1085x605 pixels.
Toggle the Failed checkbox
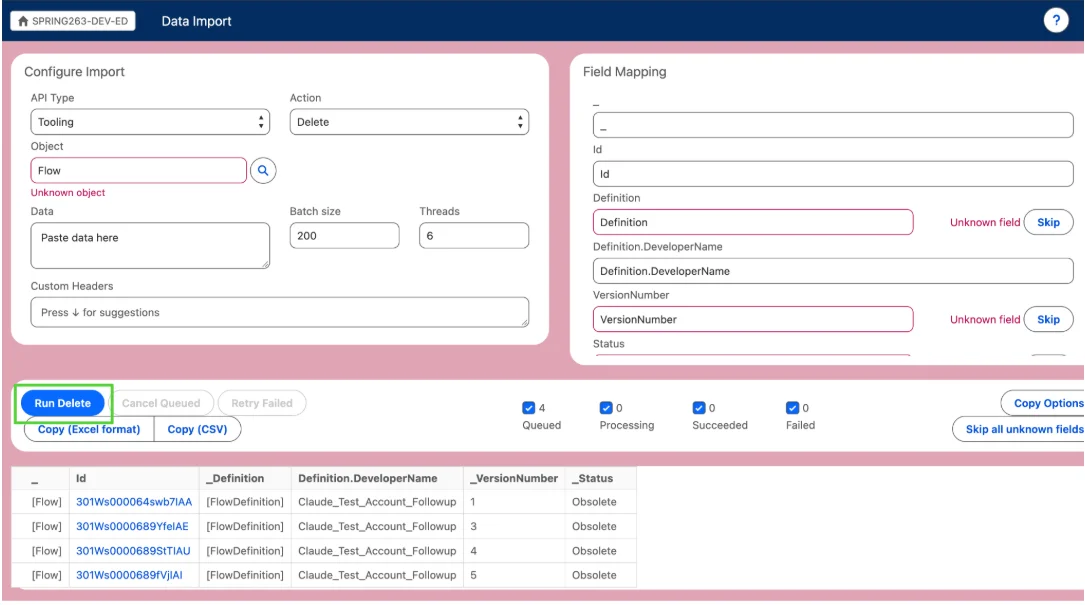click(x=792, y=408)
